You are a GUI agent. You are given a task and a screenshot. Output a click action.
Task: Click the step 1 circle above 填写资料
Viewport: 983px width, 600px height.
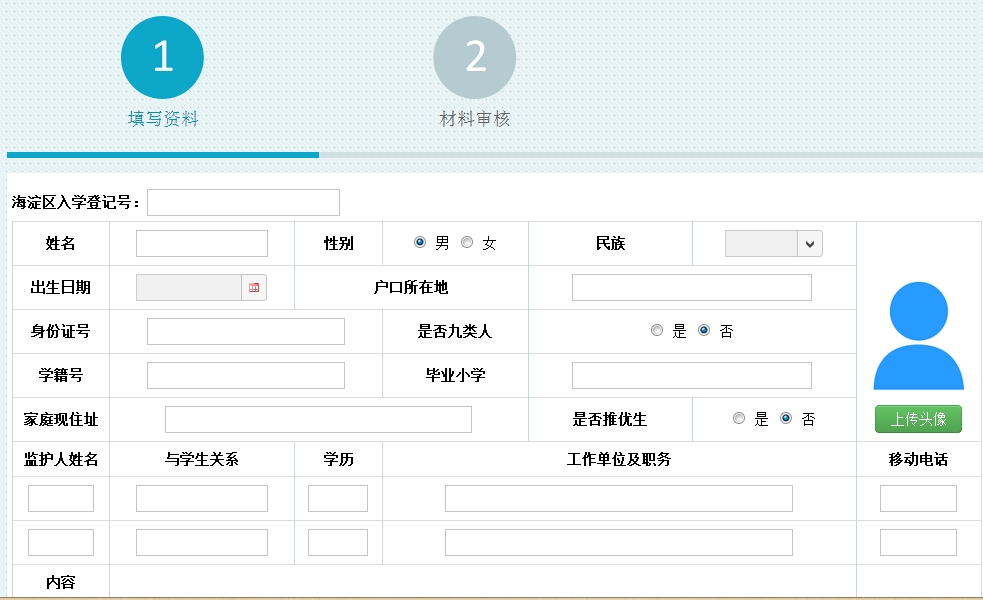(x=162, y=57)
